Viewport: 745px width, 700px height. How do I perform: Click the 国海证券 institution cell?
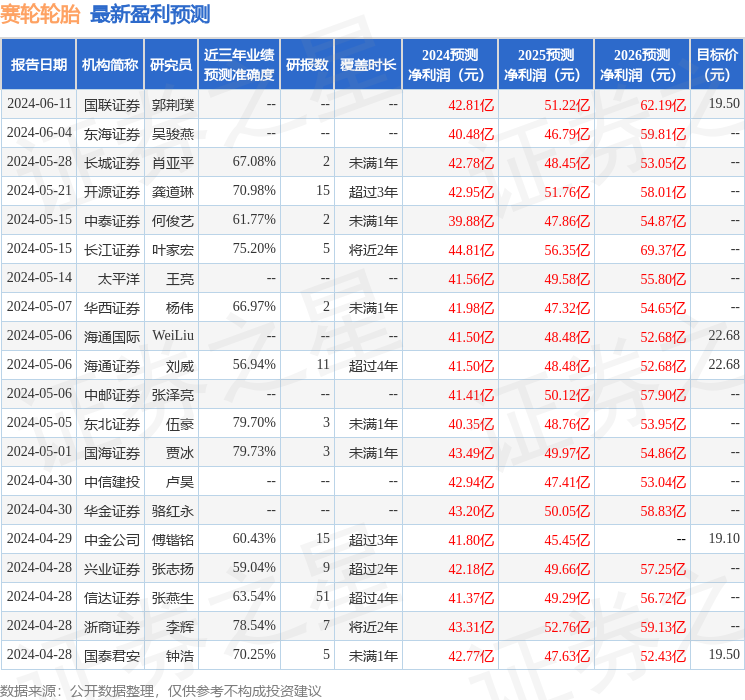coord(112,453)
